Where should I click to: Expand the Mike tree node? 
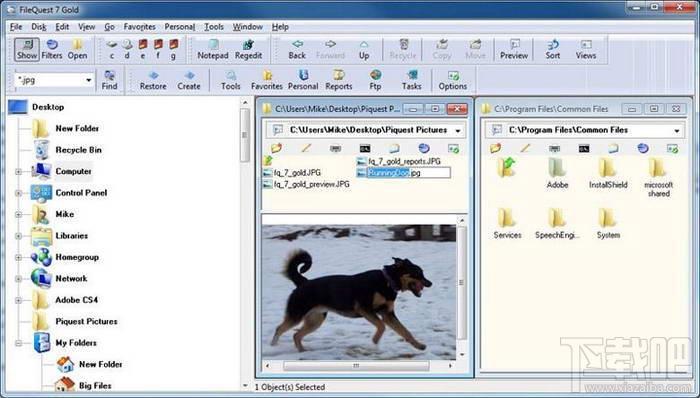click(x=18, y=215)
